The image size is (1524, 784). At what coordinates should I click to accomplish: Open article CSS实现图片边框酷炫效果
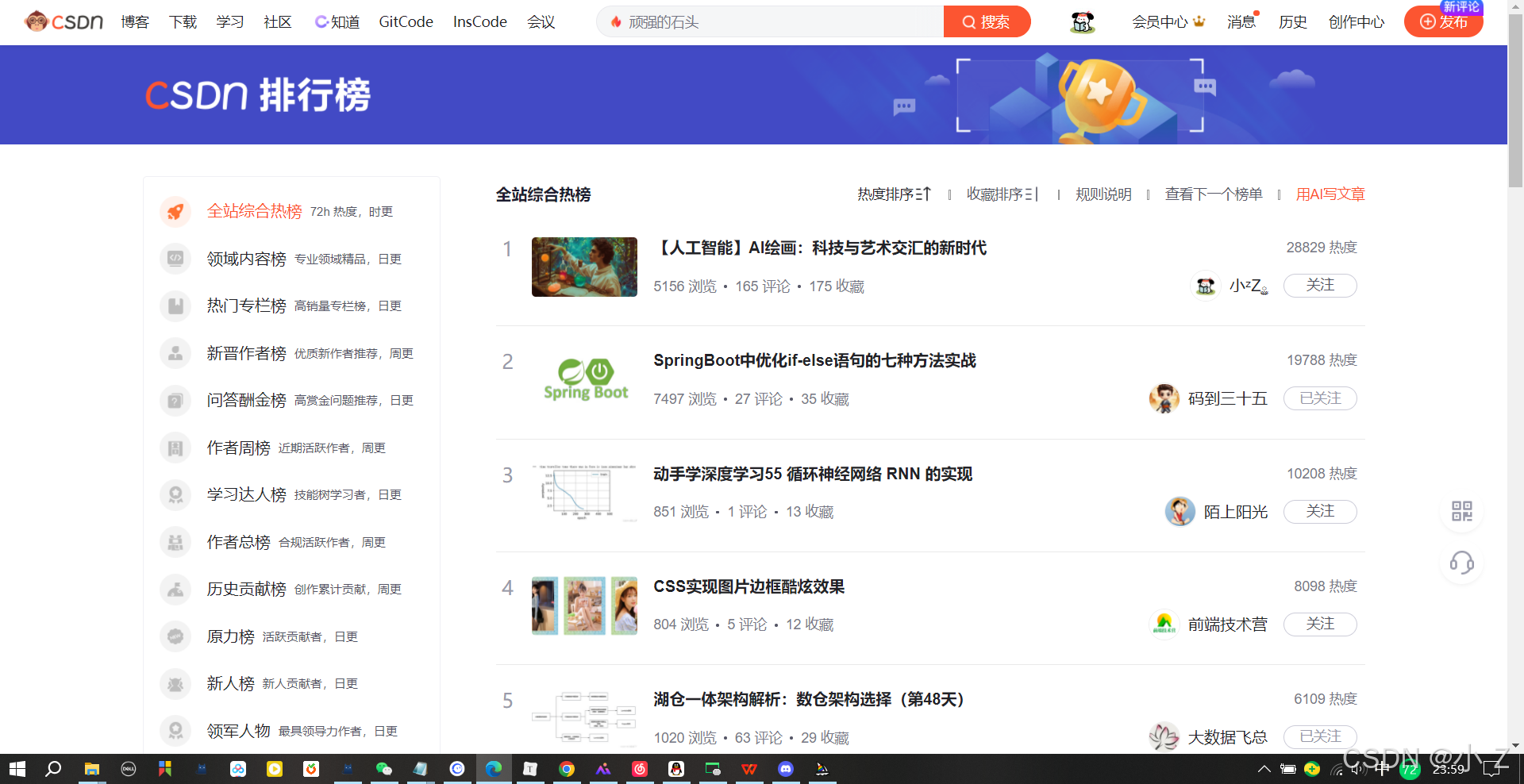click(x=749, y=587)
